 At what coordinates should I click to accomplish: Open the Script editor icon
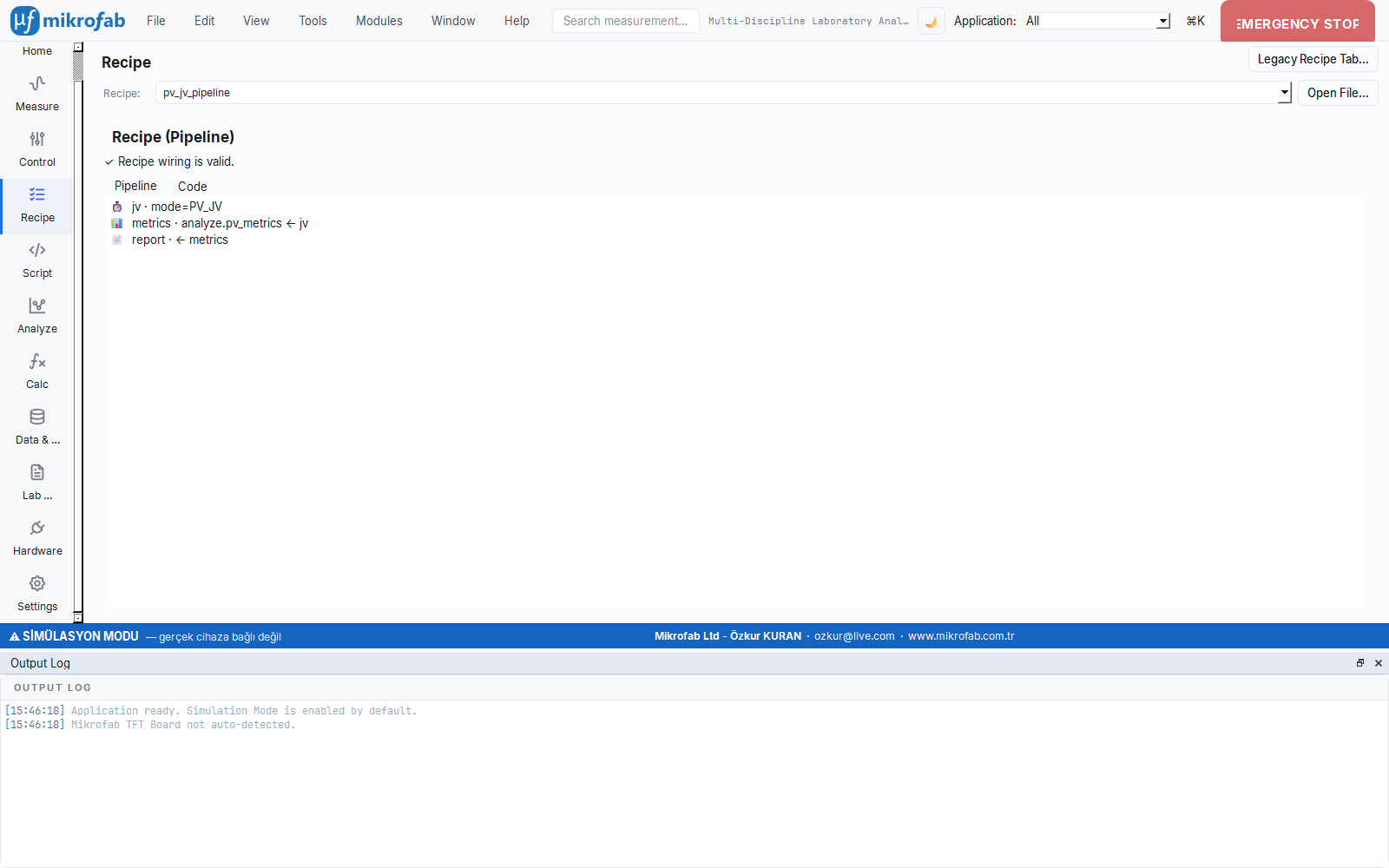click(x=36, y=250)
